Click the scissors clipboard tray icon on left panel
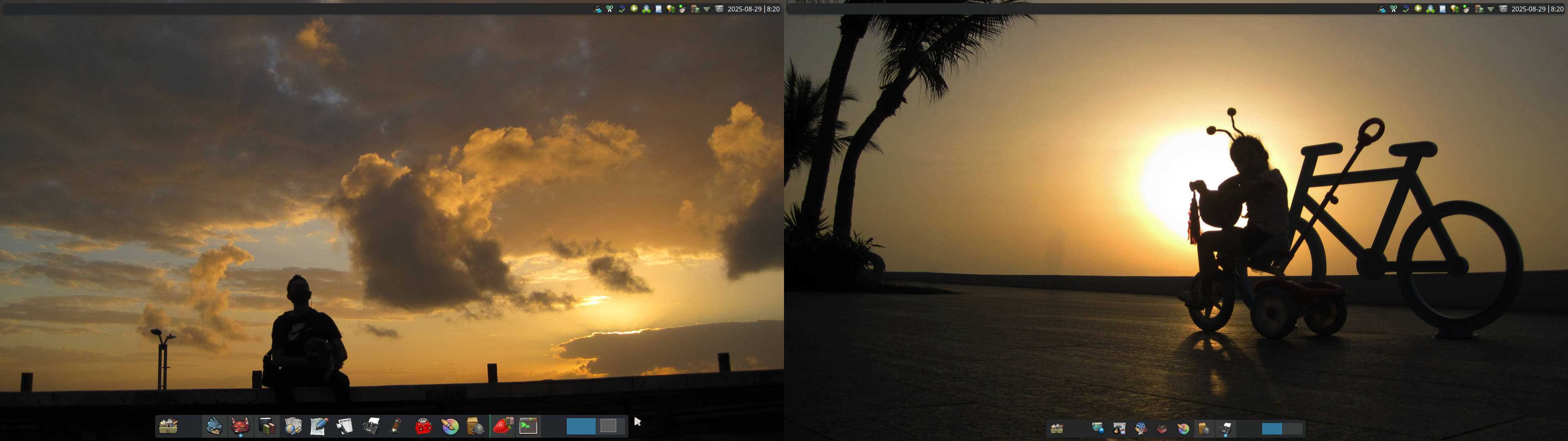The height and width of the screenshot is (441, 1568). [610, 9]
